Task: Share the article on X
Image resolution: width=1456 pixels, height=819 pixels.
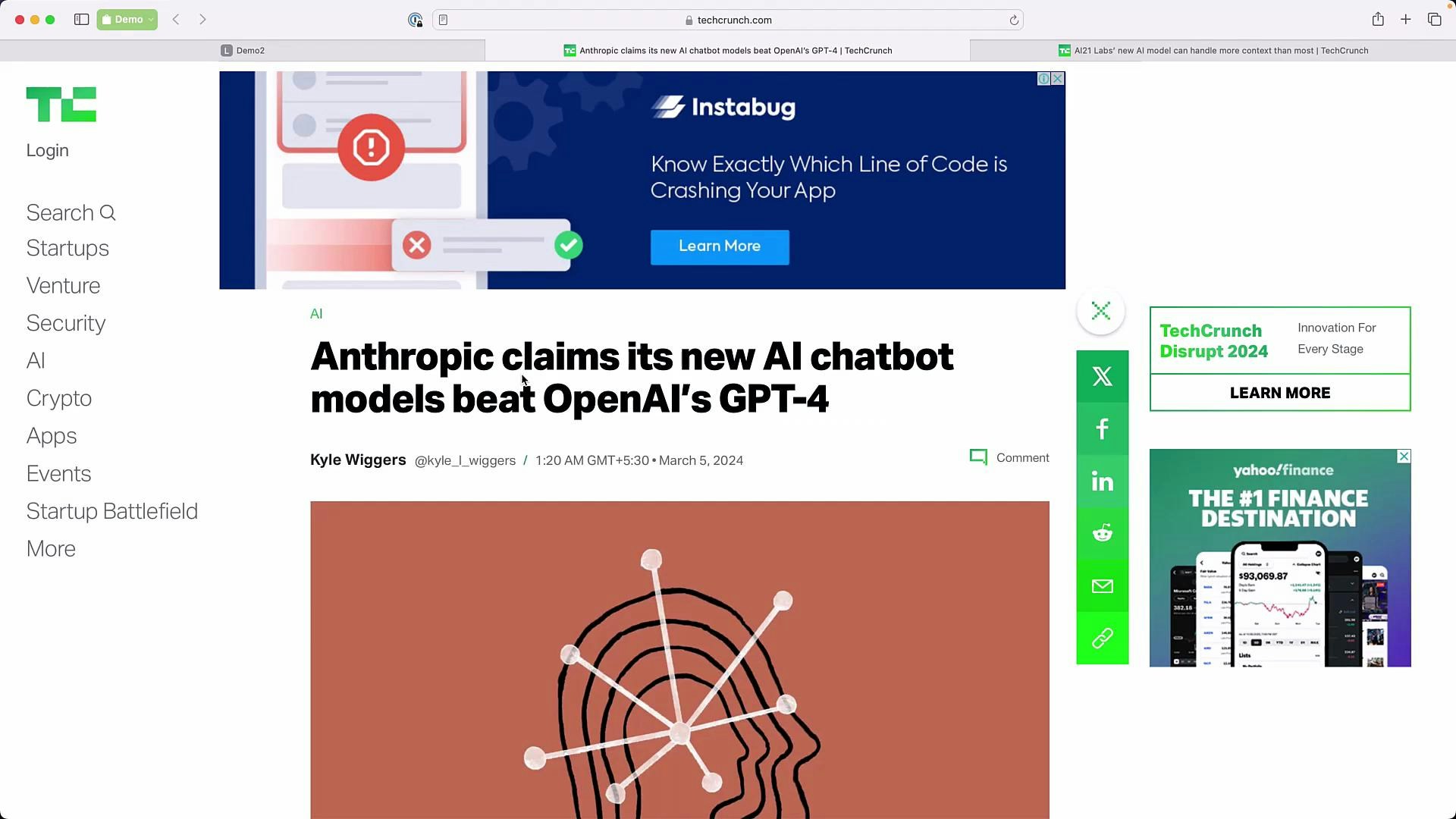Action: 1102,376
